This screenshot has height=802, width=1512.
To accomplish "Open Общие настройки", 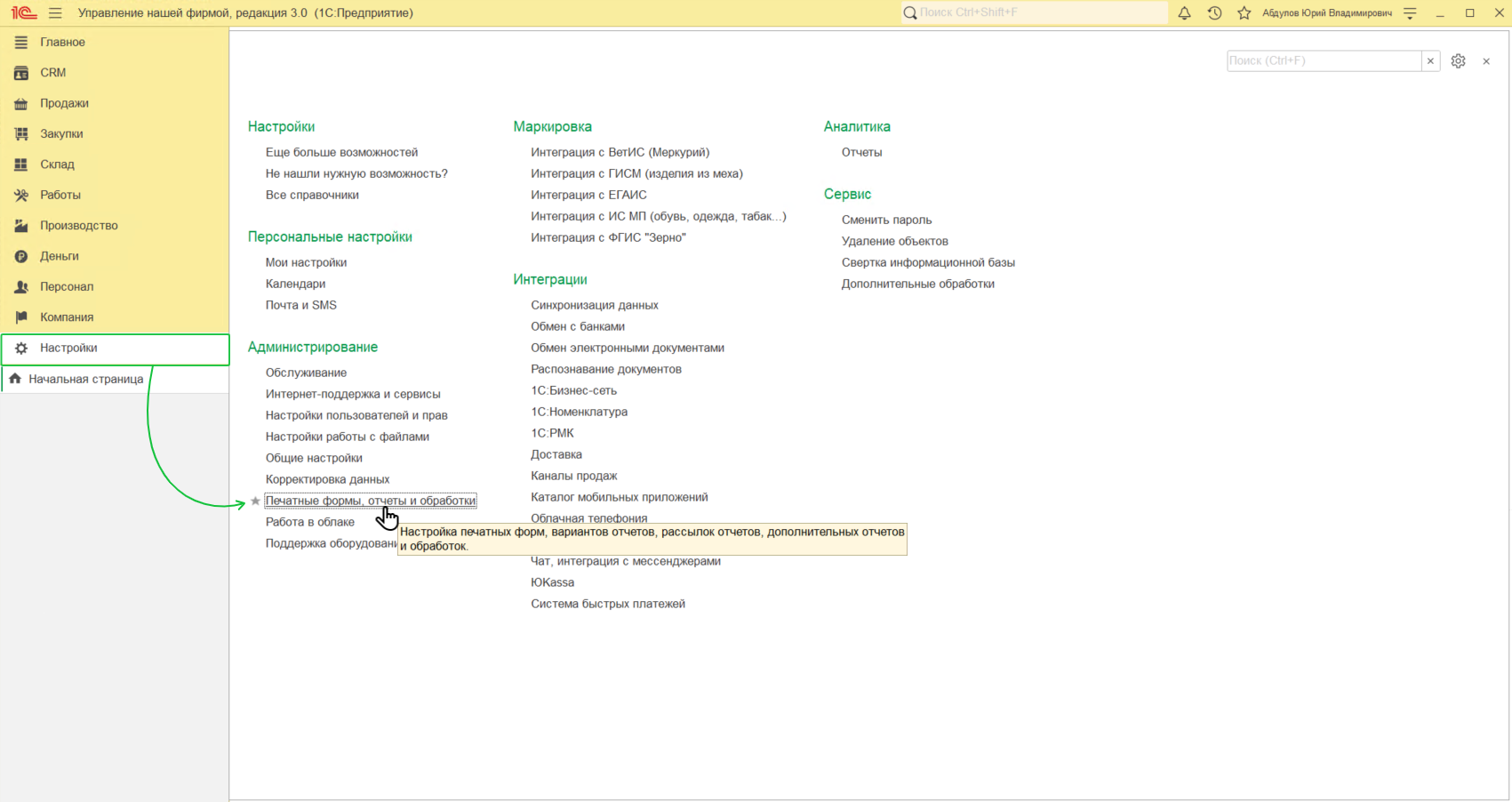I will coord(314,458).
